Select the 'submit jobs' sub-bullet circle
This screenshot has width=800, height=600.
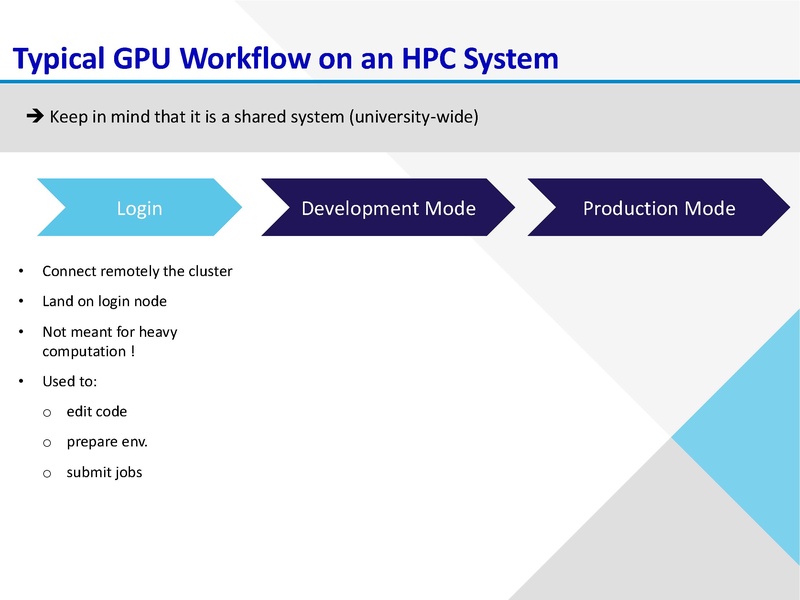coord(45,471)
